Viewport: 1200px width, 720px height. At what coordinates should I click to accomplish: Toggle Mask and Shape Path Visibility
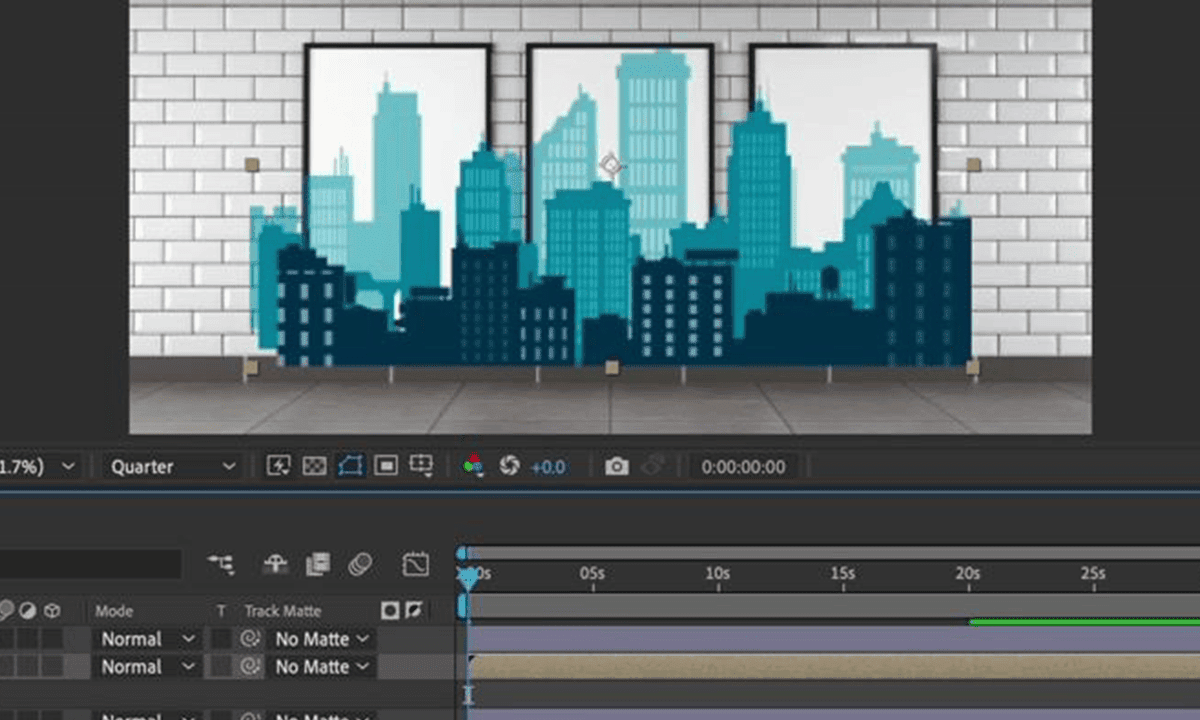point(350,465)
